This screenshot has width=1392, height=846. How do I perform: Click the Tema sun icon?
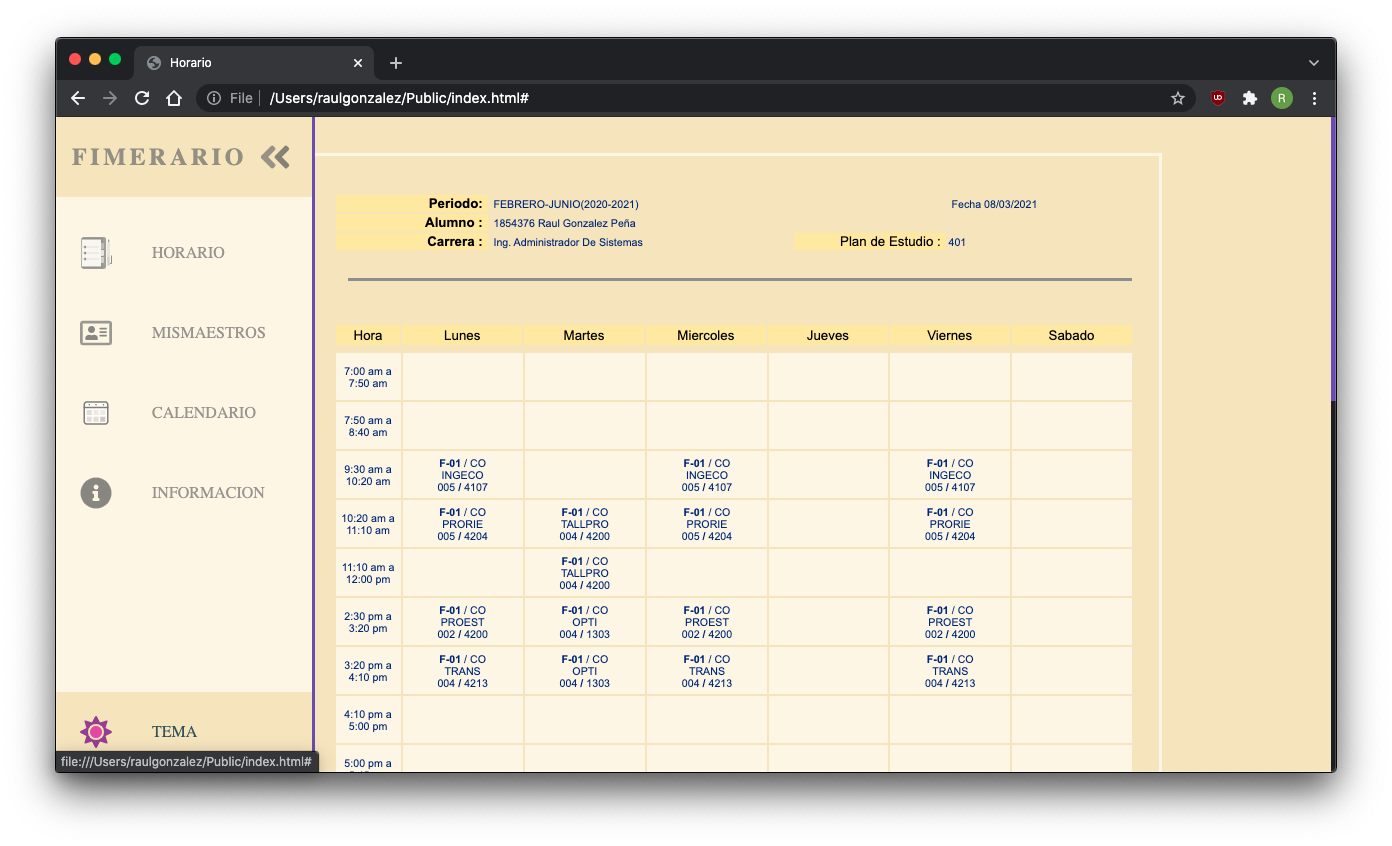click(x=96, y=732)
